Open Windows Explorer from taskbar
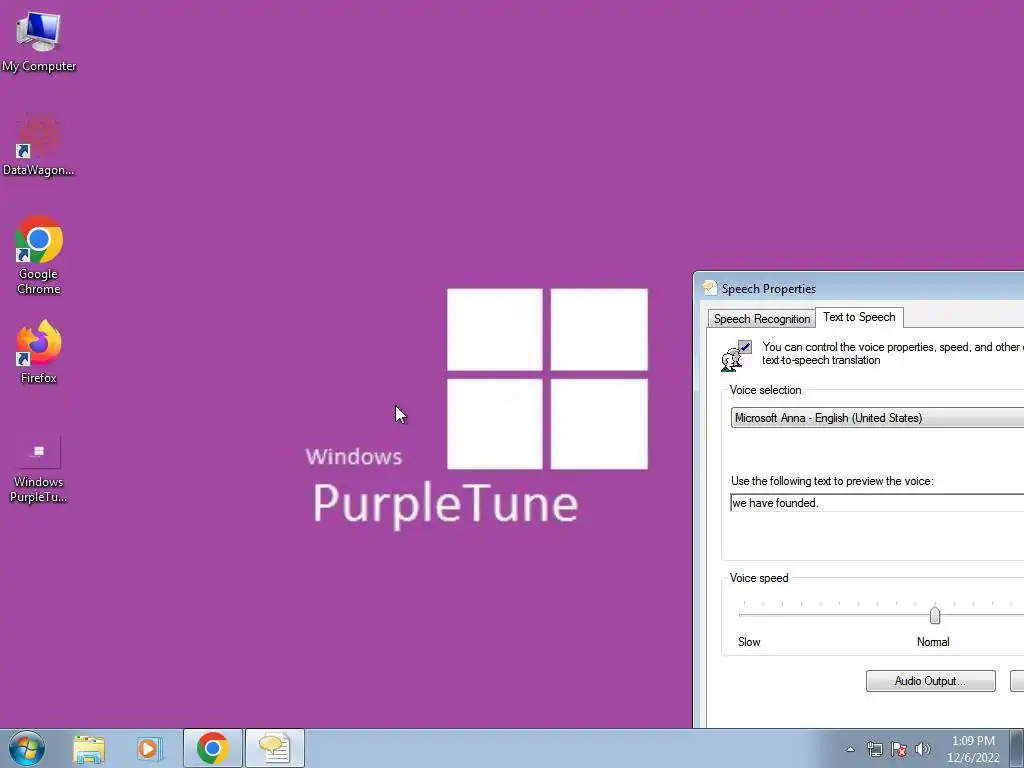1024x768 pixels. (89, 748)
